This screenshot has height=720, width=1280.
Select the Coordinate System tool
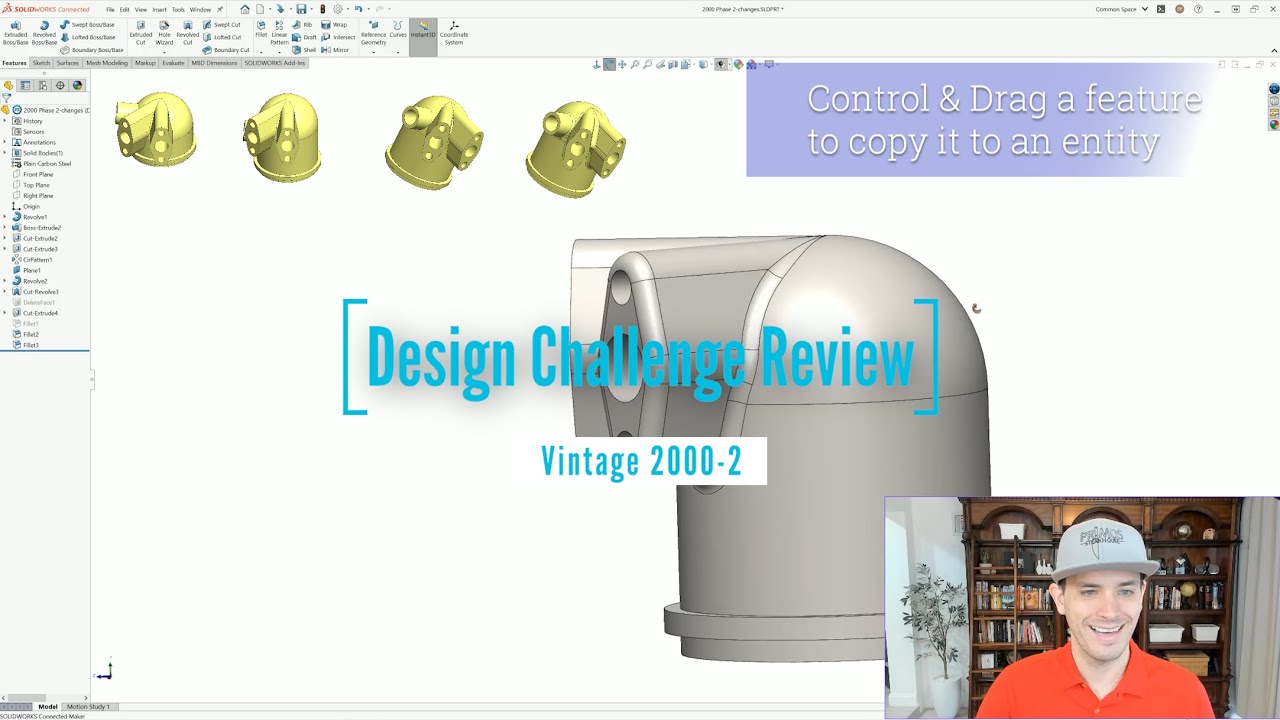454,33
